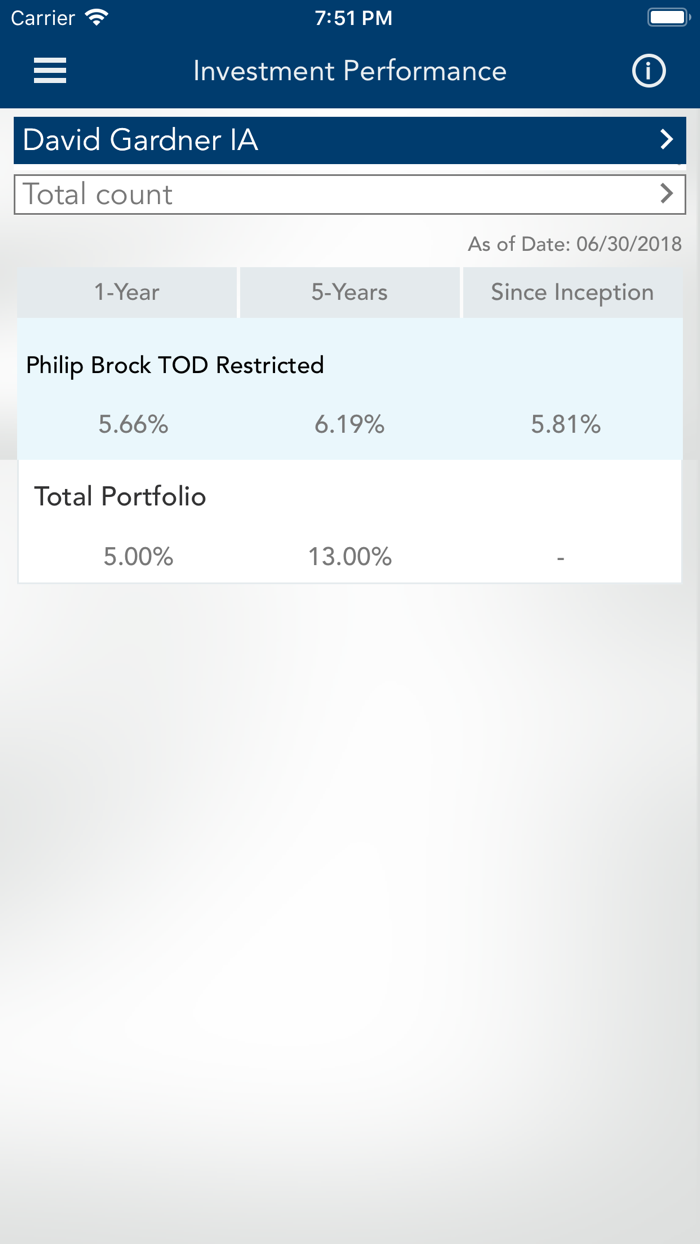Tap the As of Date label

[575, 244]
